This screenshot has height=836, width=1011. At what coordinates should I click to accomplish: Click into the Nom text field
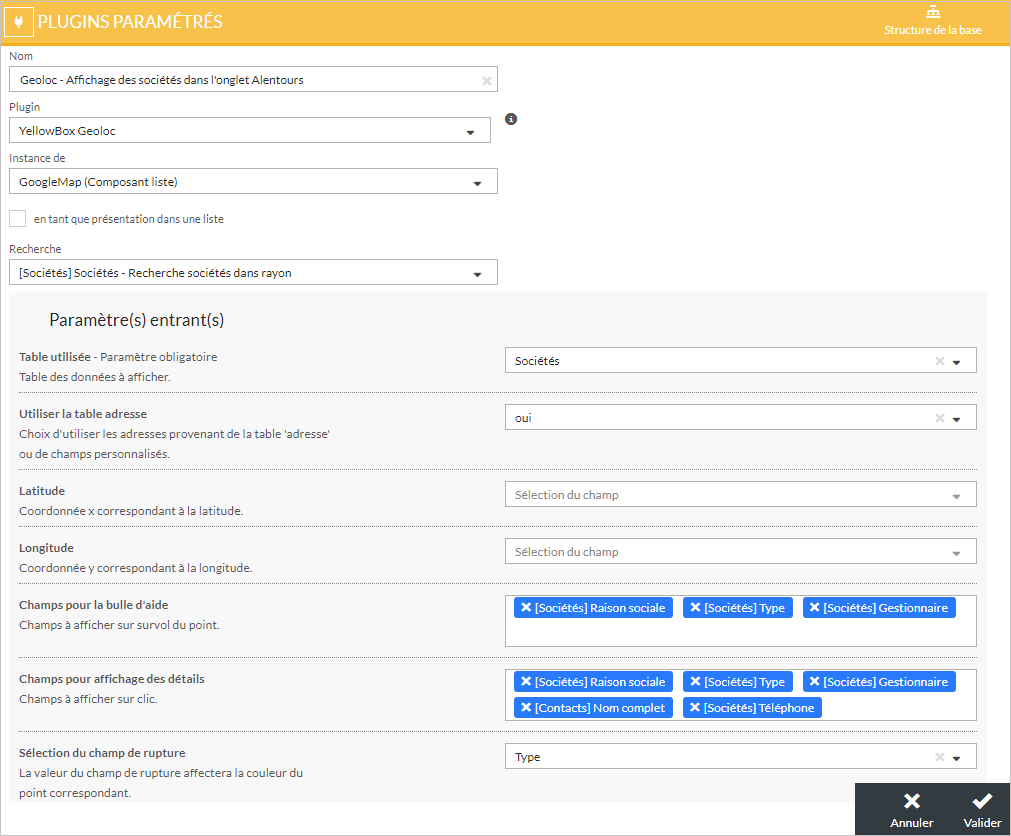pos(240,80)
